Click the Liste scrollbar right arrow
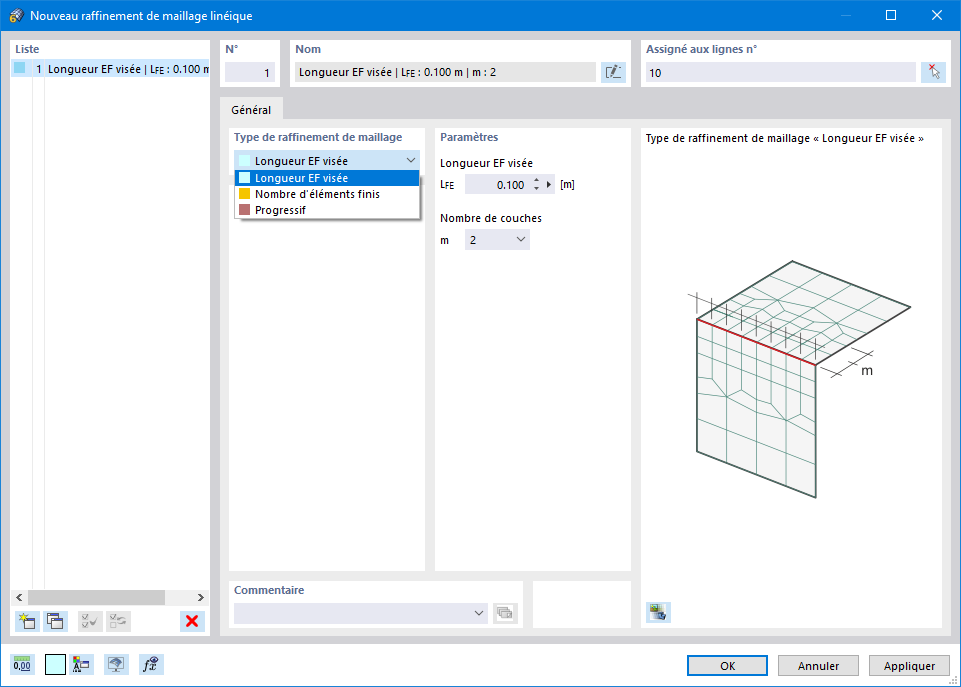Image resolution: width=961 pixels, height=687 pixels. 201,598
